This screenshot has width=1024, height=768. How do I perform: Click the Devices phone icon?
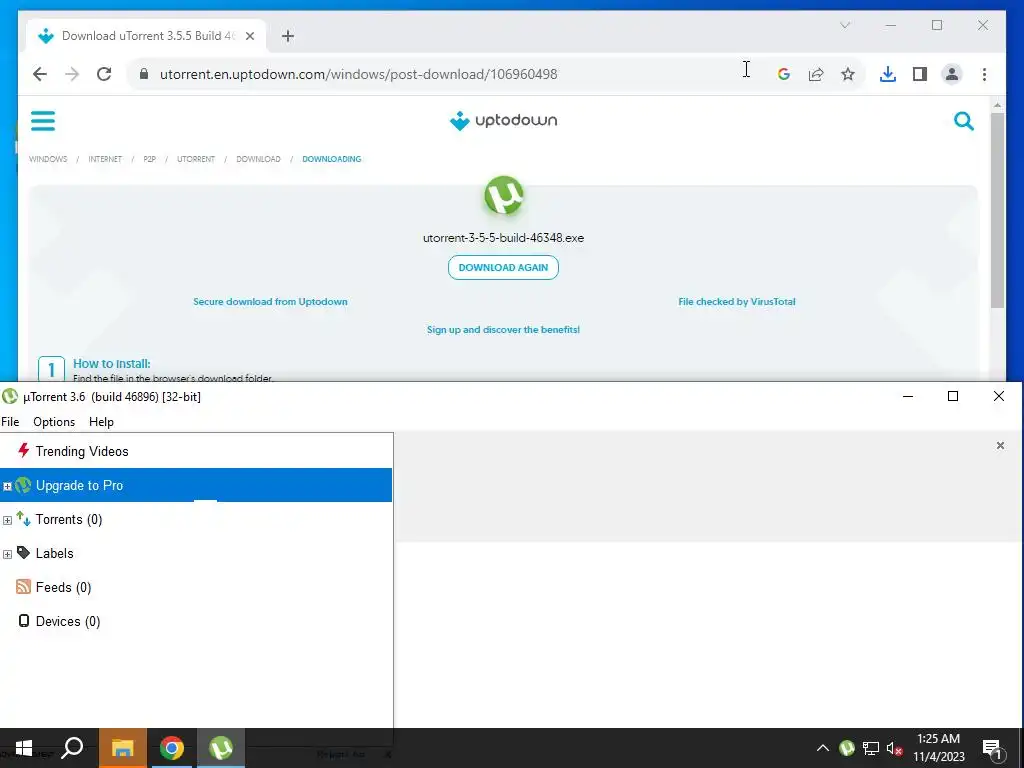coord(24,620)
